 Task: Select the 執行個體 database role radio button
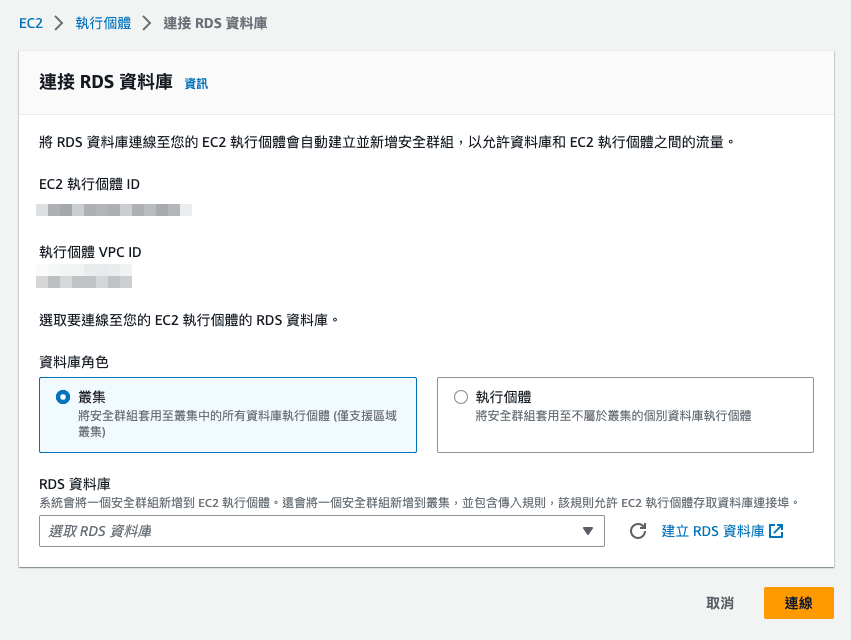tap(460, 396)
